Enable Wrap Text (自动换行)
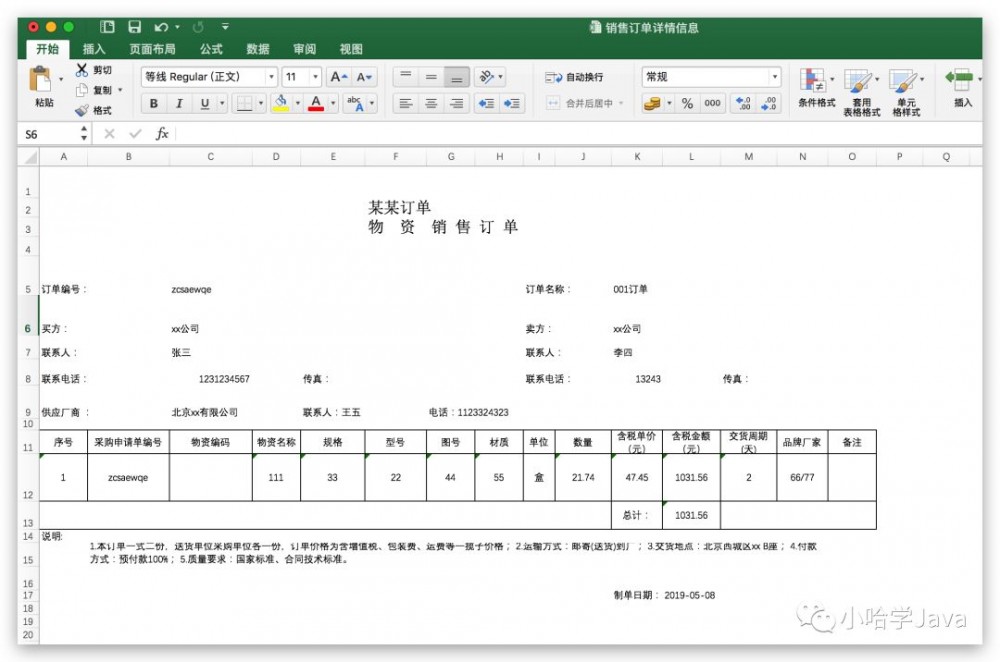 tap(575, 76)
